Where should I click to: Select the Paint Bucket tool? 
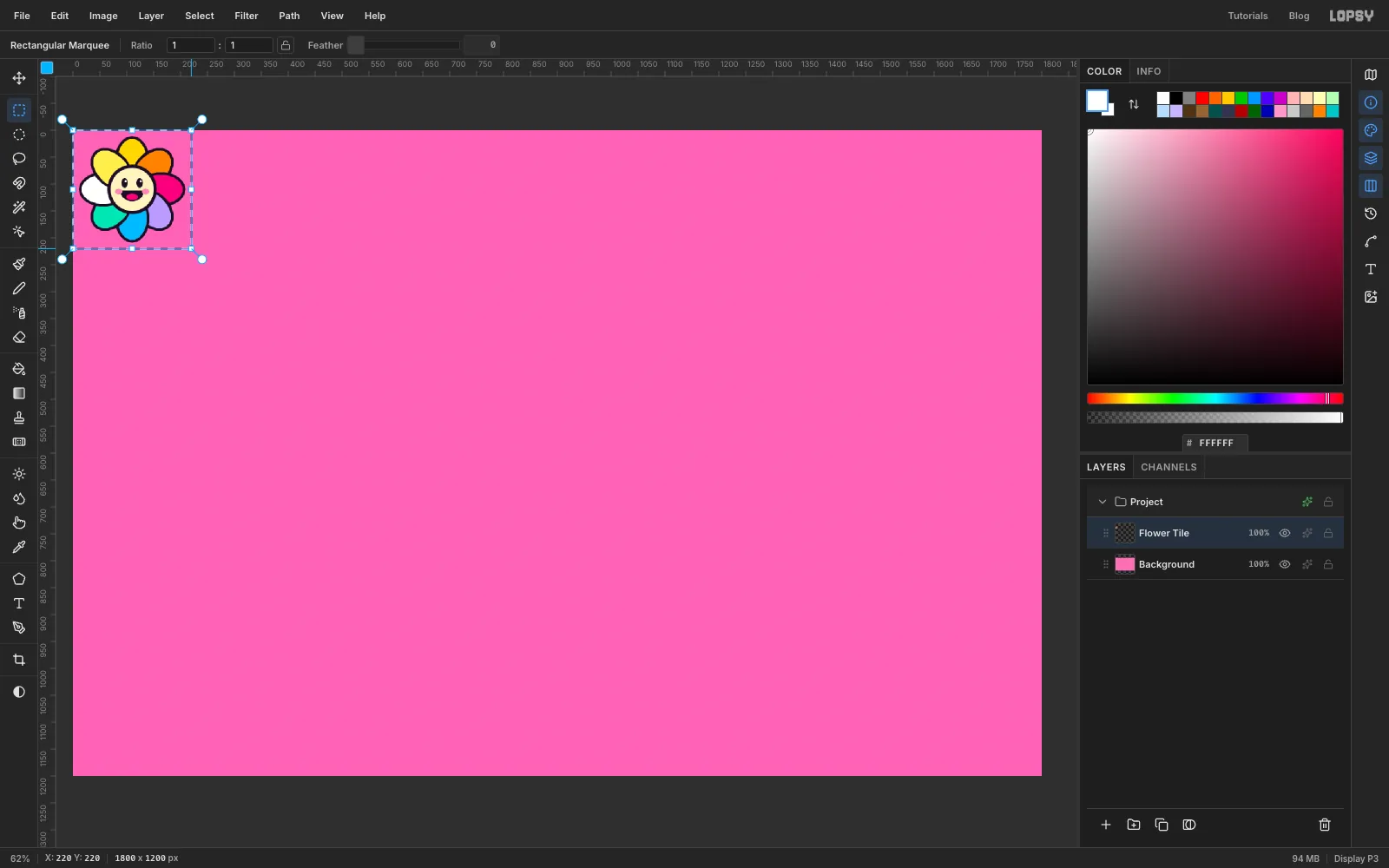coord(19,369)
